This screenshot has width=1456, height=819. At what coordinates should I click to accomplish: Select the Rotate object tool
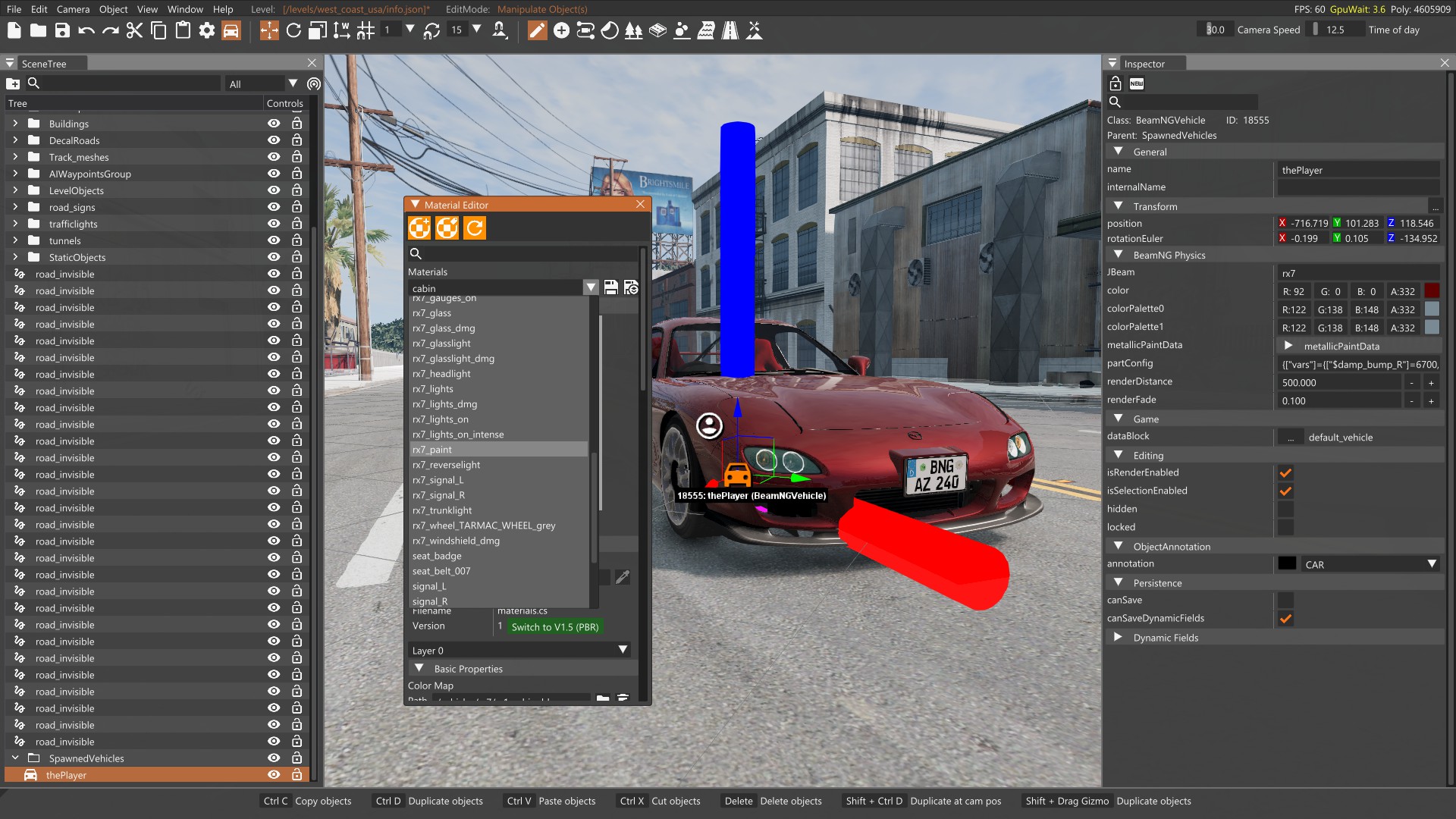tap(293, 30)
